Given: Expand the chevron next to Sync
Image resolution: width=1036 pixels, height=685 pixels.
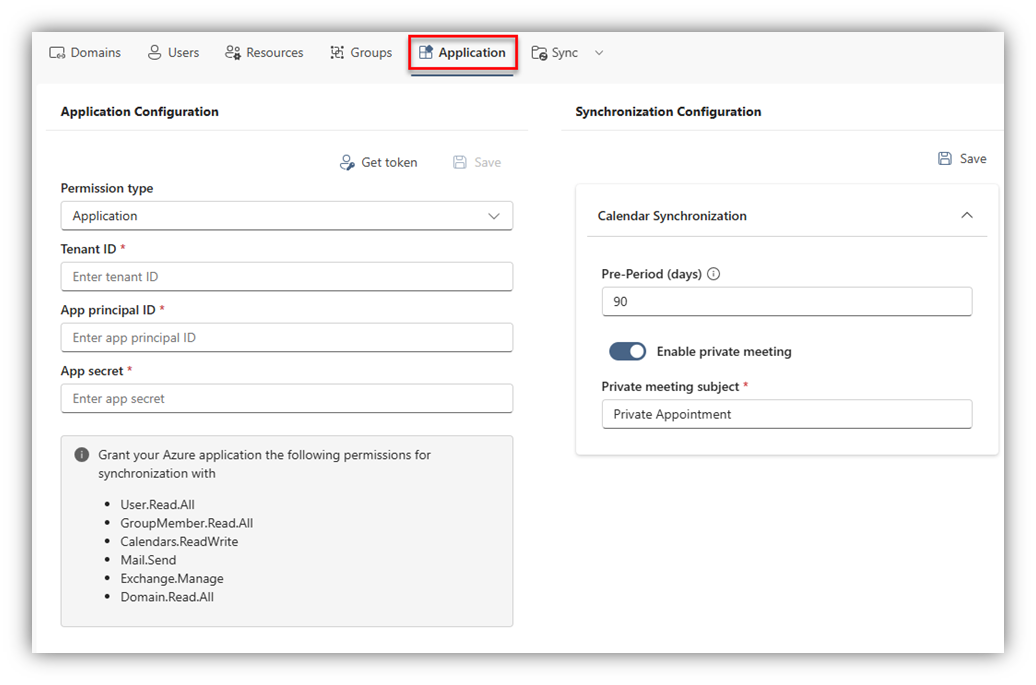Looking at the screenshot, I should [599, 53].
